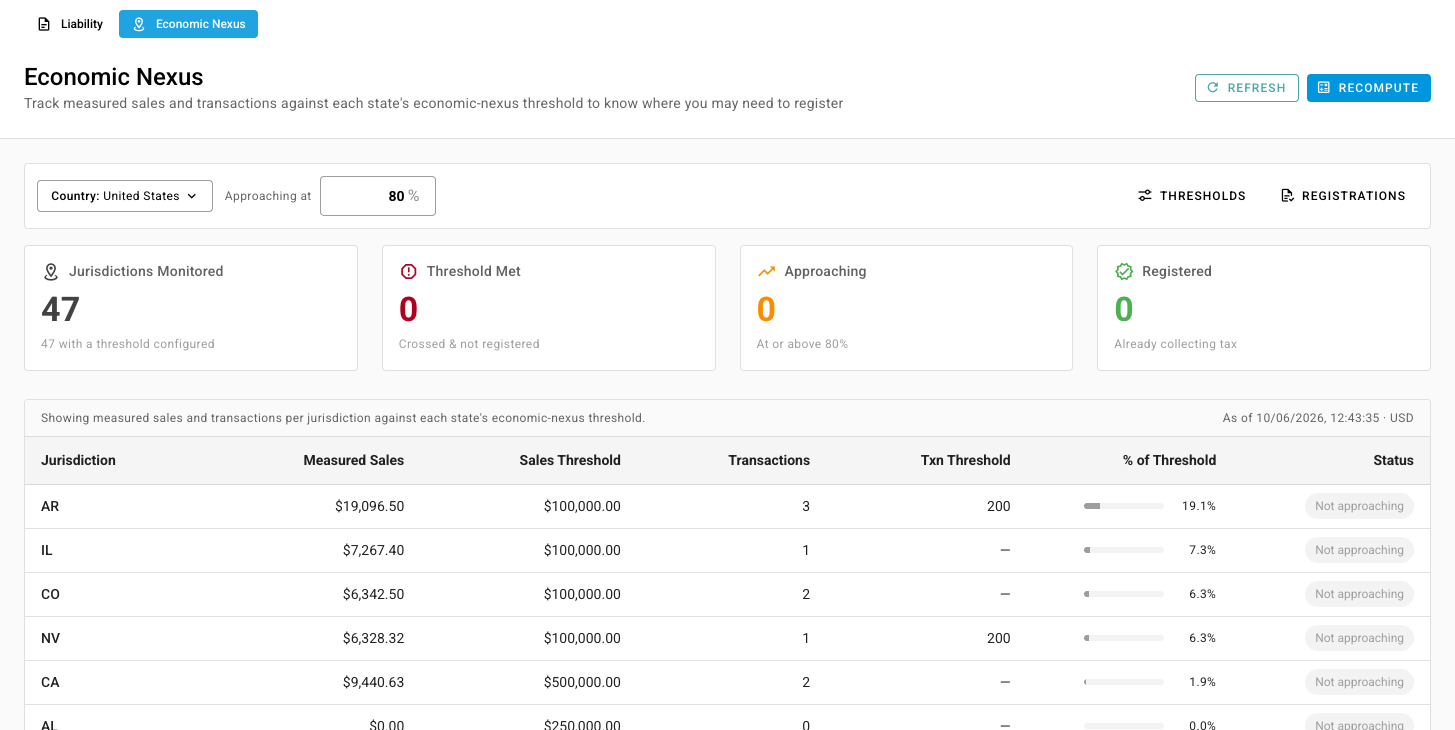Image resolution: width=1455 pixels, height=730 pixels.
Task: Click the Transactions column header
Action: (x=769, y=461)
